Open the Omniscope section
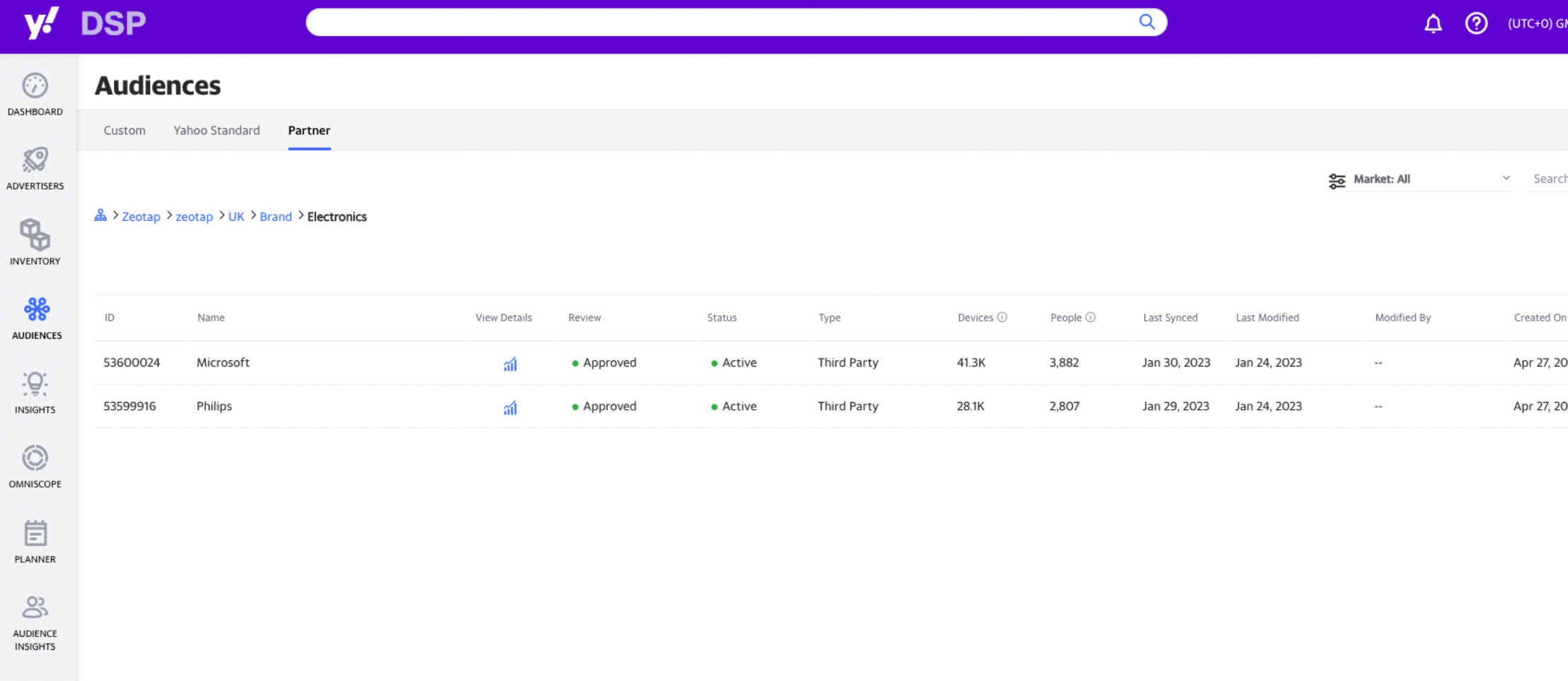 [x=35, y=467]
